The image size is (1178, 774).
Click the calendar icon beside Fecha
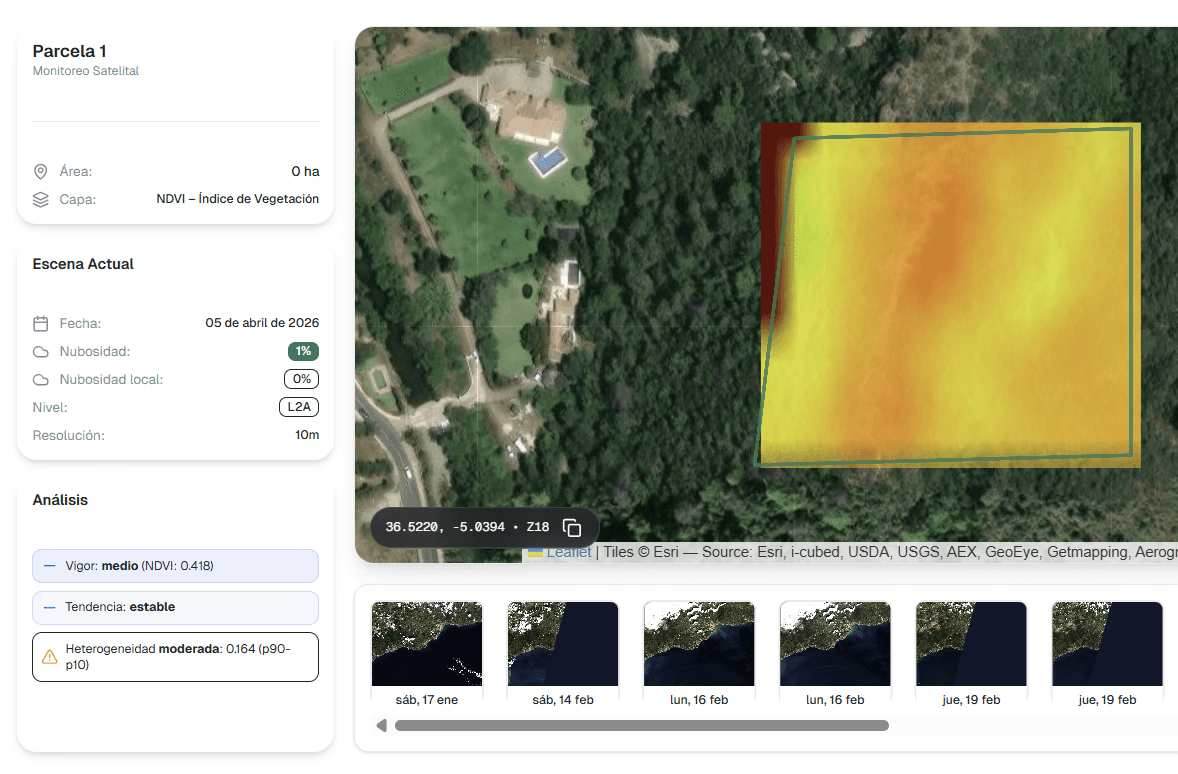pos(41,323)
